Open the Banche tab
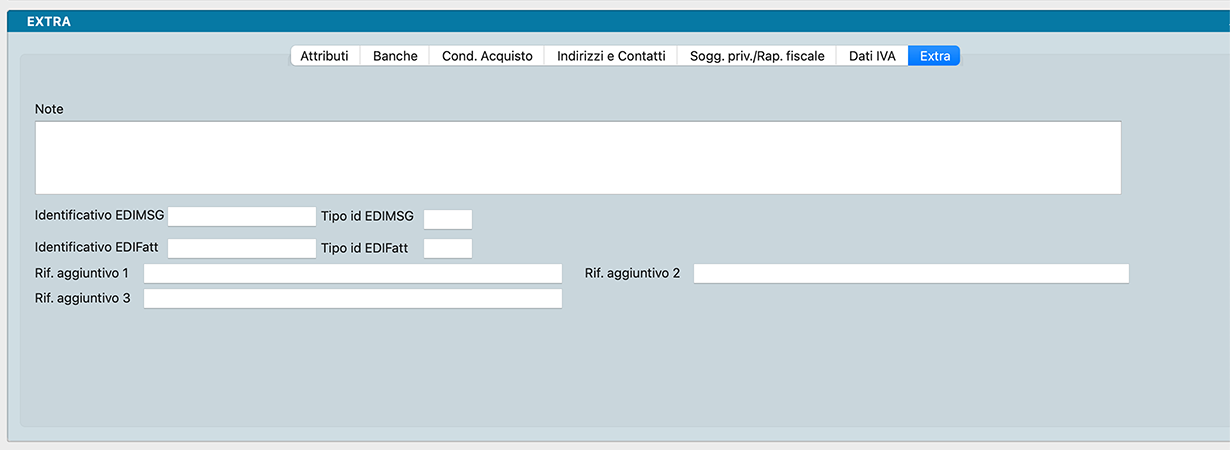Viewport: 1230px width, 450px height. [395, 57]
